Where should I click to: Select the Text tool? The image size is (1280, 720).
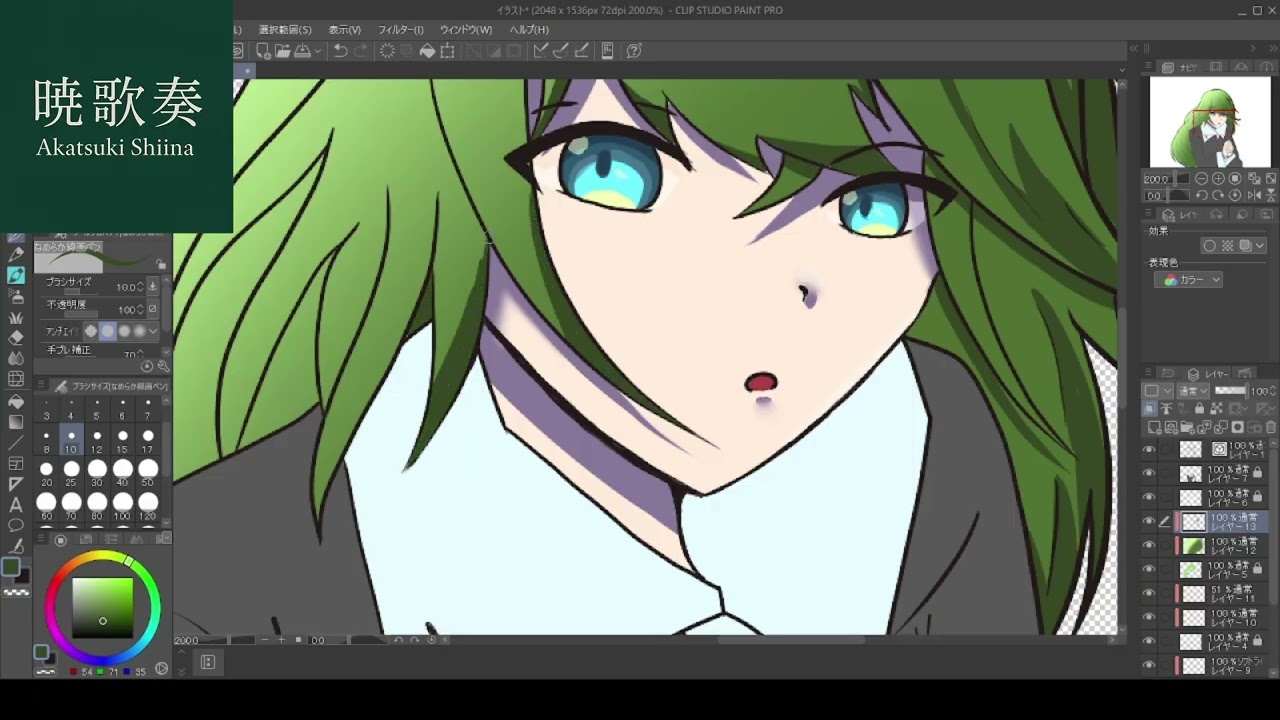16,505
